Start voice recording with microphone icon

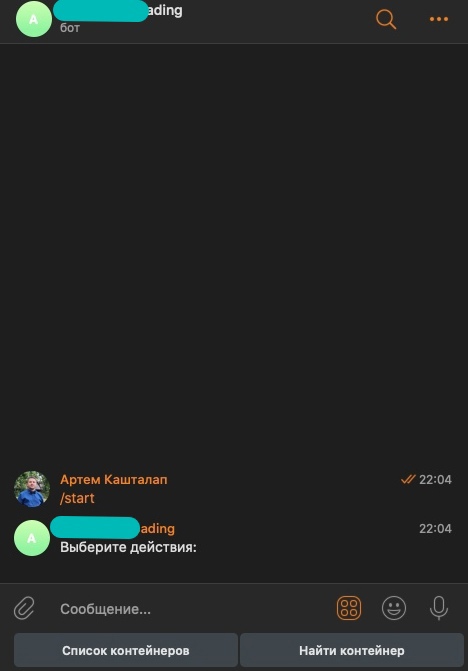[x=439, y=608]
